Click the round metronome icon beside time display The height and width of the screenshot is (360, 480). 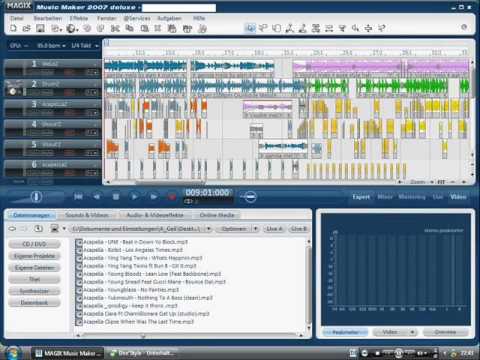coord(249,197)
